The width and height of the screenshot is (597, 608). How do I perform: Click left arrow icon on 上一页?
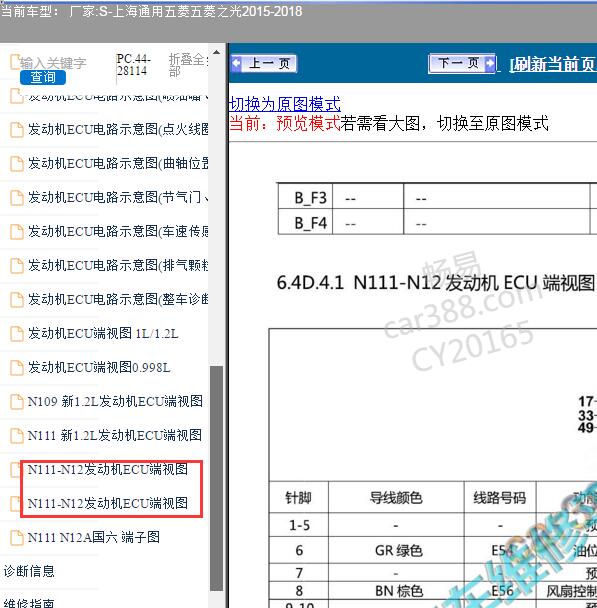coord(236,63)
